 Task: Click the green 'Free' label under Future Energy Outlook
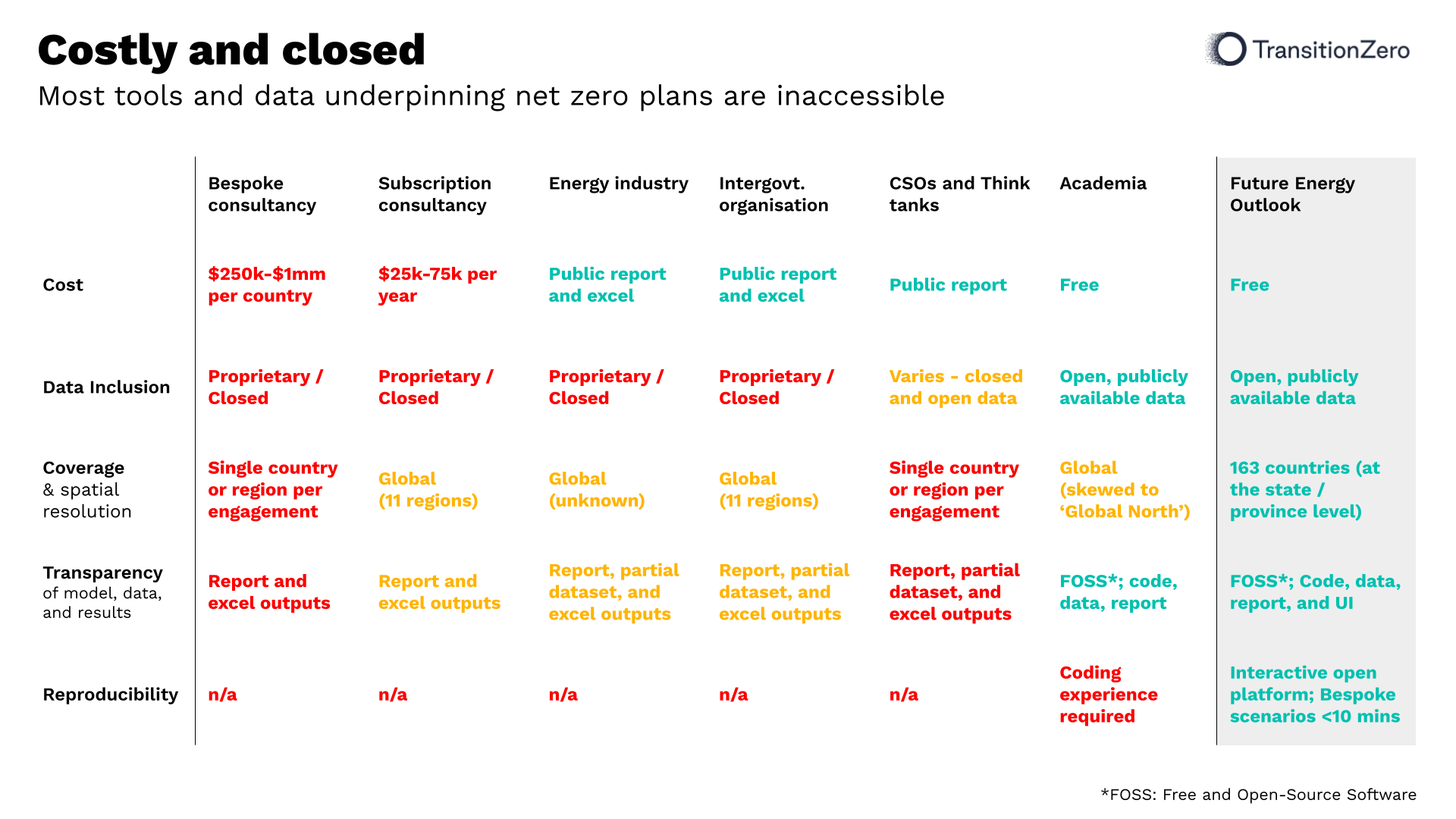tap(1253, 285)
